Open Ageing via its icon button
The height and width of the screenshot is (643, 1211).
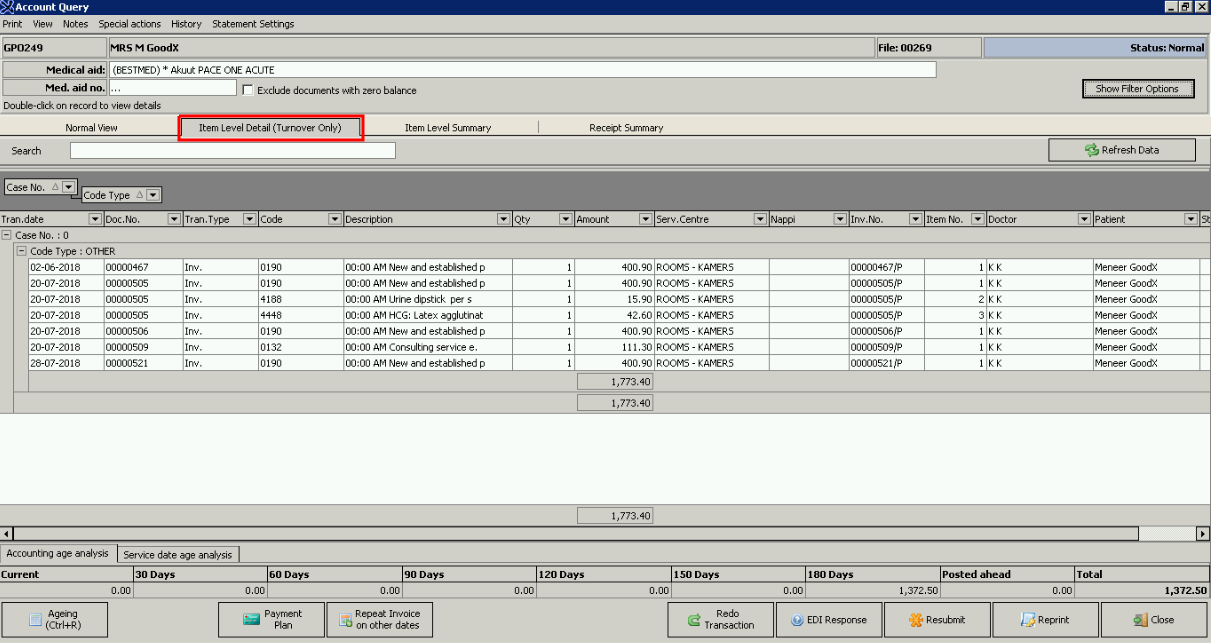point(54,619)
